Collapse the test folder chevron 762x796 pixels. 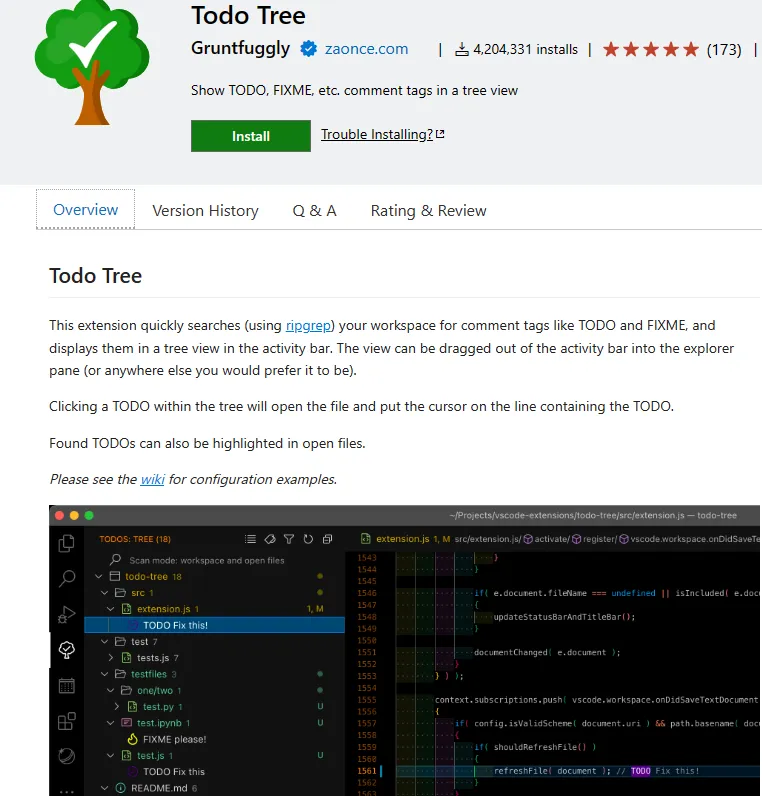coord(105,642)
